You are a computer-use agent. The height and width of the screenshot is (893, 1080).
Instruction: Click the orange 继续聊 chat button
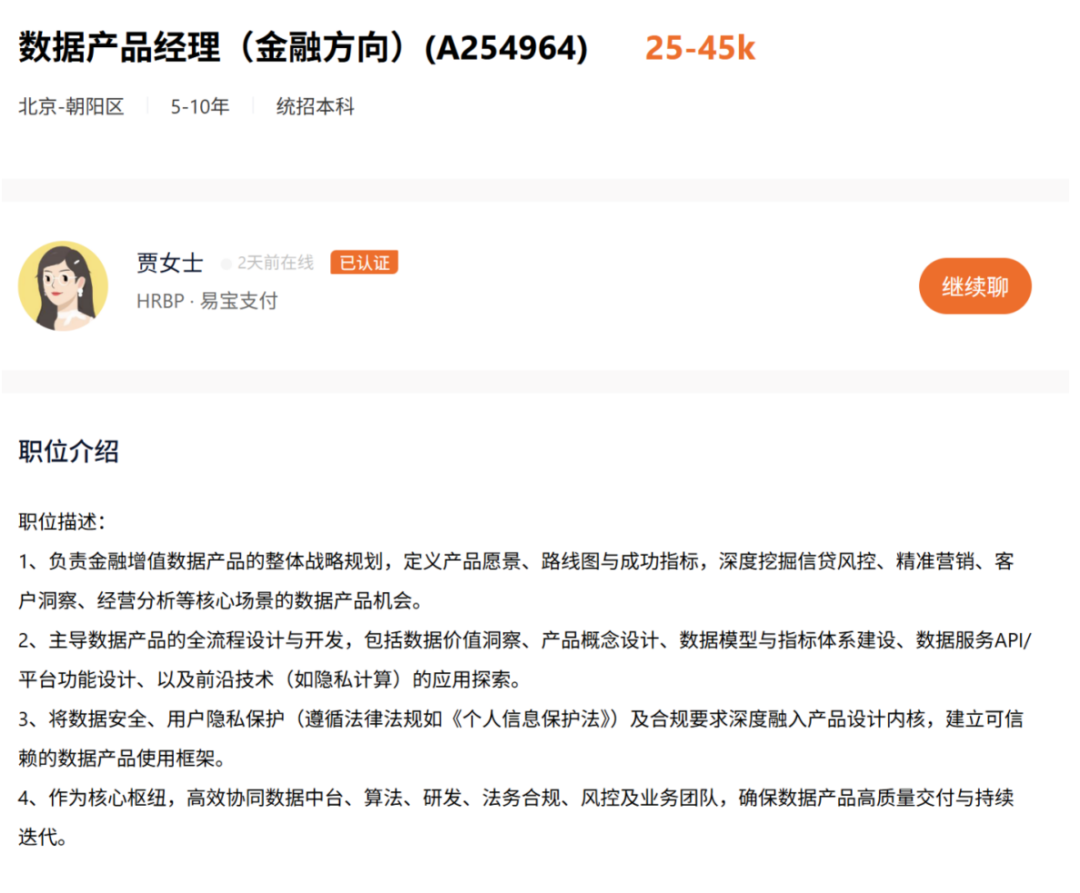point(975,285)
